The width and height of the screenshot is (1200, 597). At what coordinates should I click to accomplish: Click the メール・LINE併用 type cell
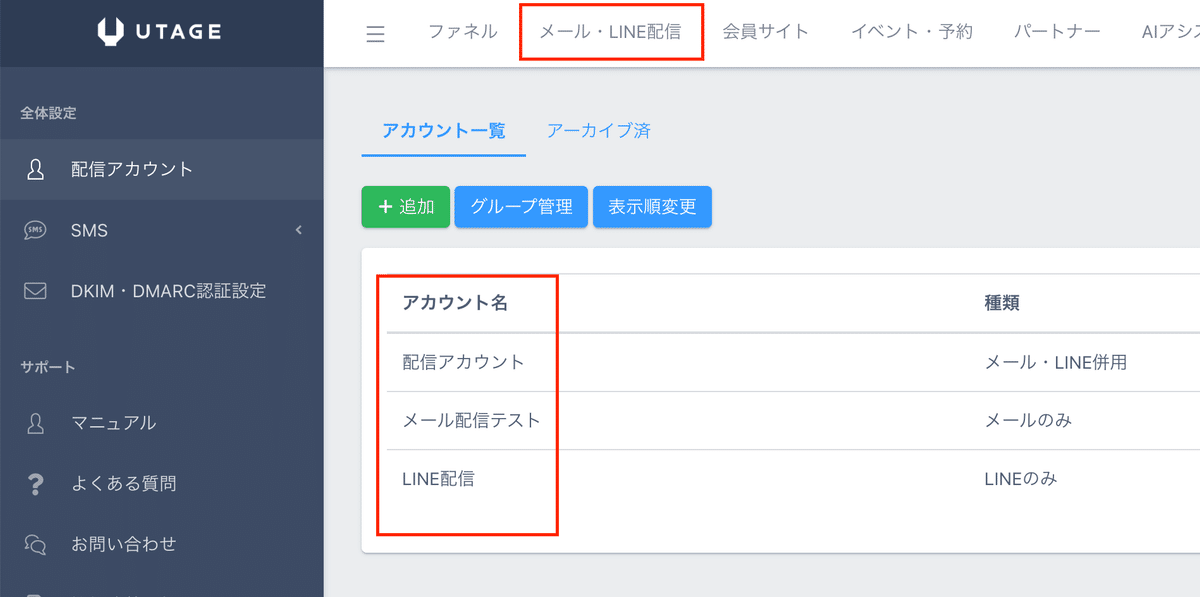click(x=1056, y=362)
